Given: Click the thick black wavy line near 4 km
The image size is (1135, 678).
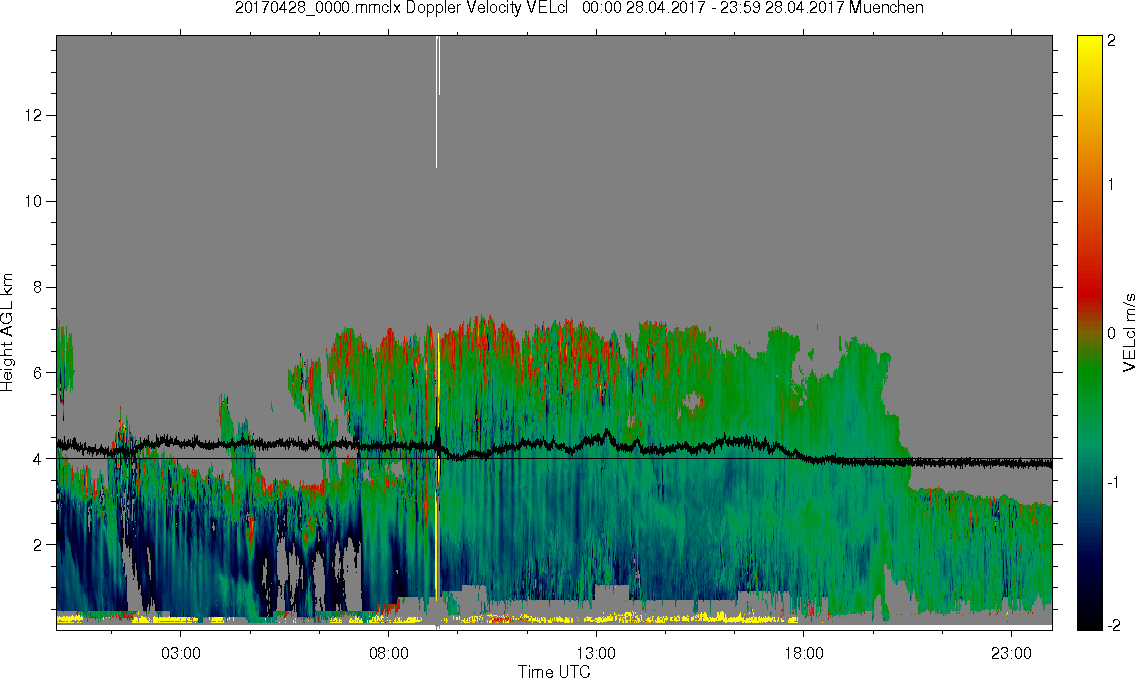Looking at the screenshot, I should coord(554,447).
